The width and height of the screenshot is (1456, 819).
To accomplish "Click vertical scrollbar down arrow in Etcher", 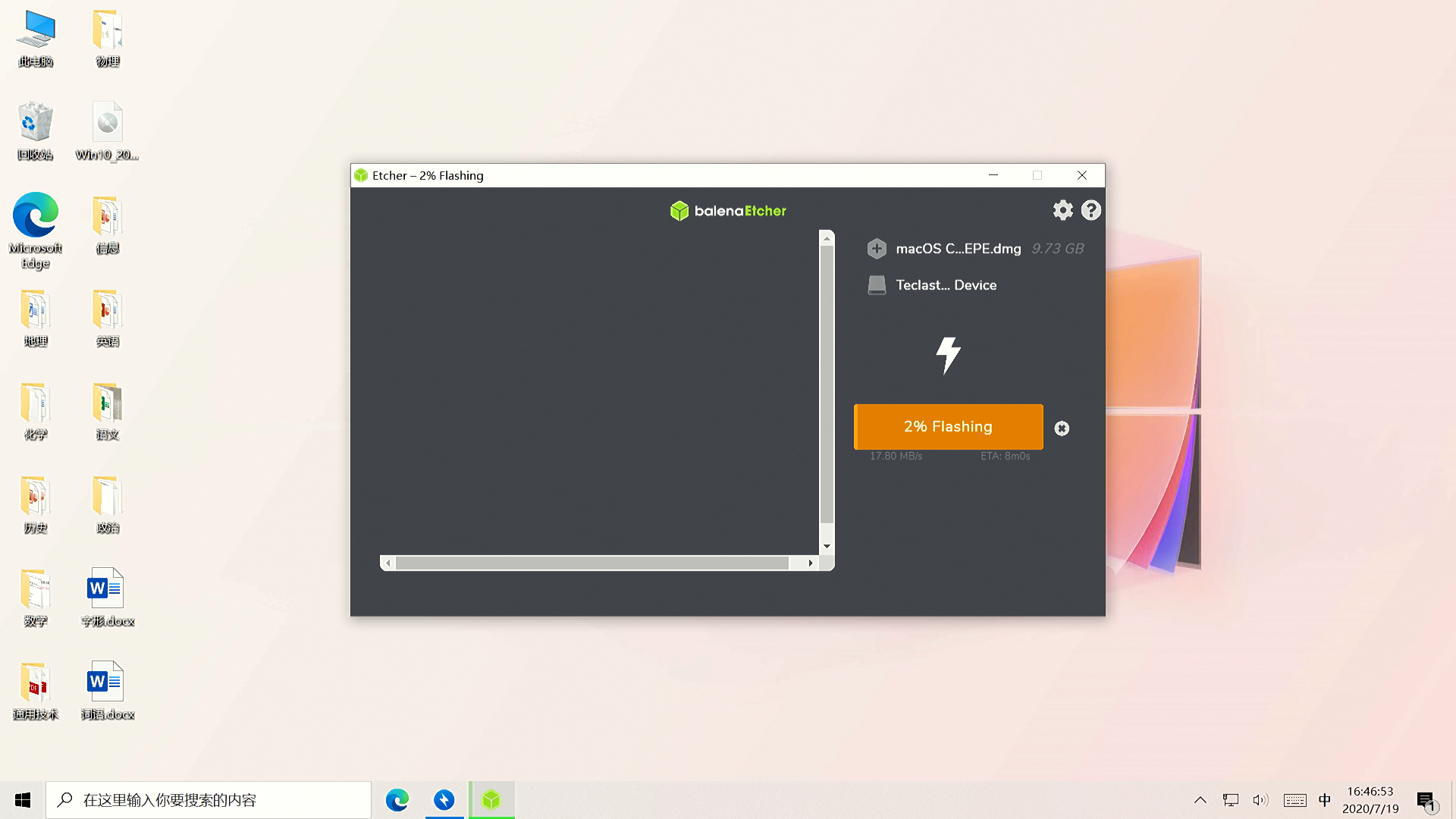I will tap(827, 547).
